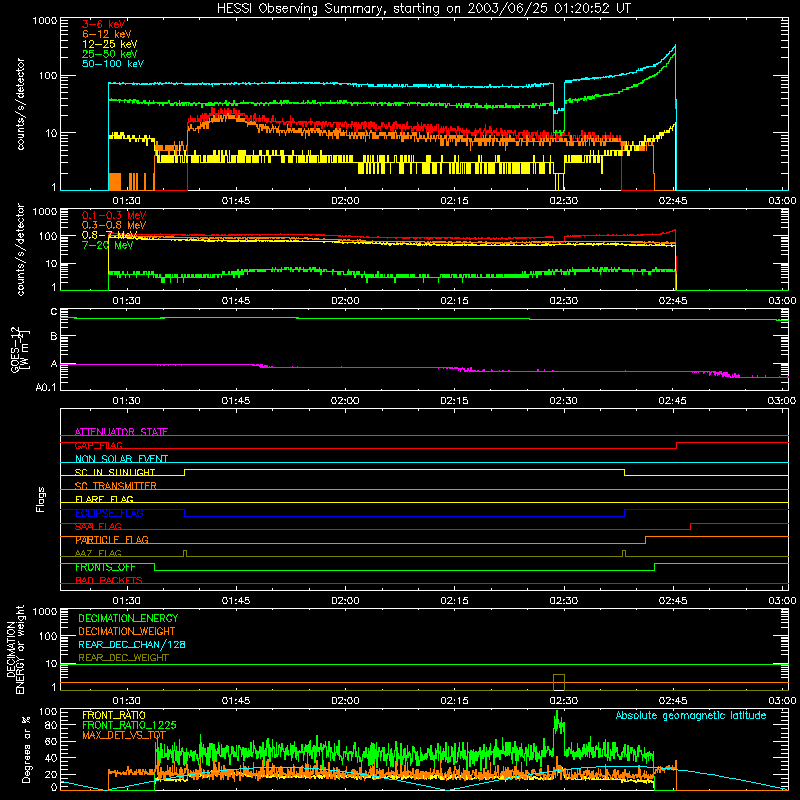Select the ECLIPSE_FLAG label
The width and height of the screenshot is (800, 800).
[x=109, y=513]
